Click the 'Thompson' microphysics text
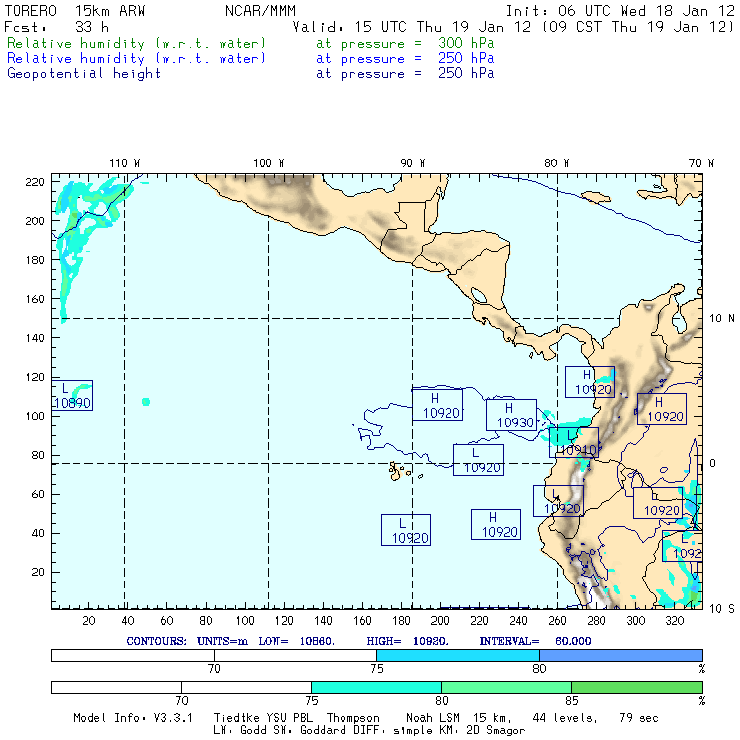This screenshot has width=740, height=740. 353,718
